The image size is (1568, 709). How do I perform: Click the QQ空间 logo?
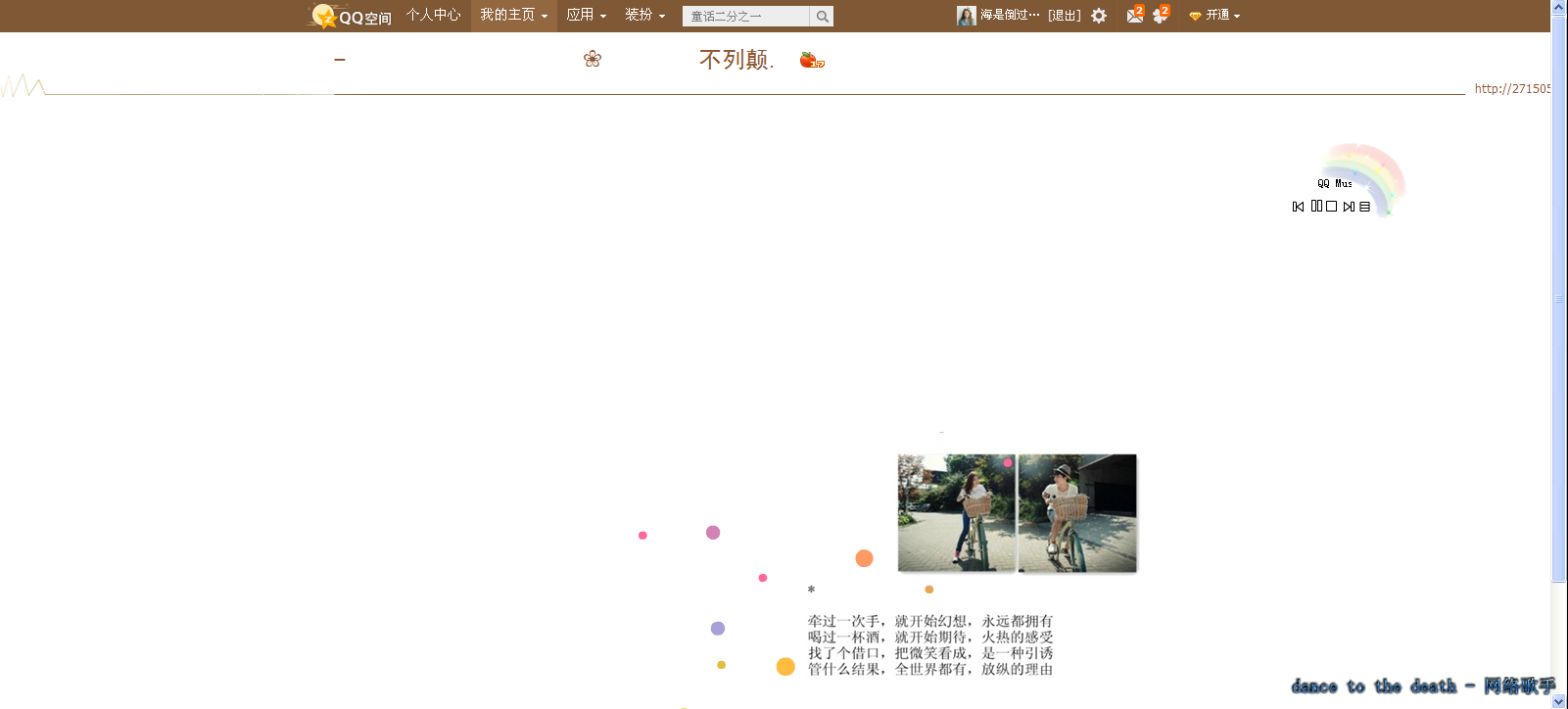tap(350, 16)
